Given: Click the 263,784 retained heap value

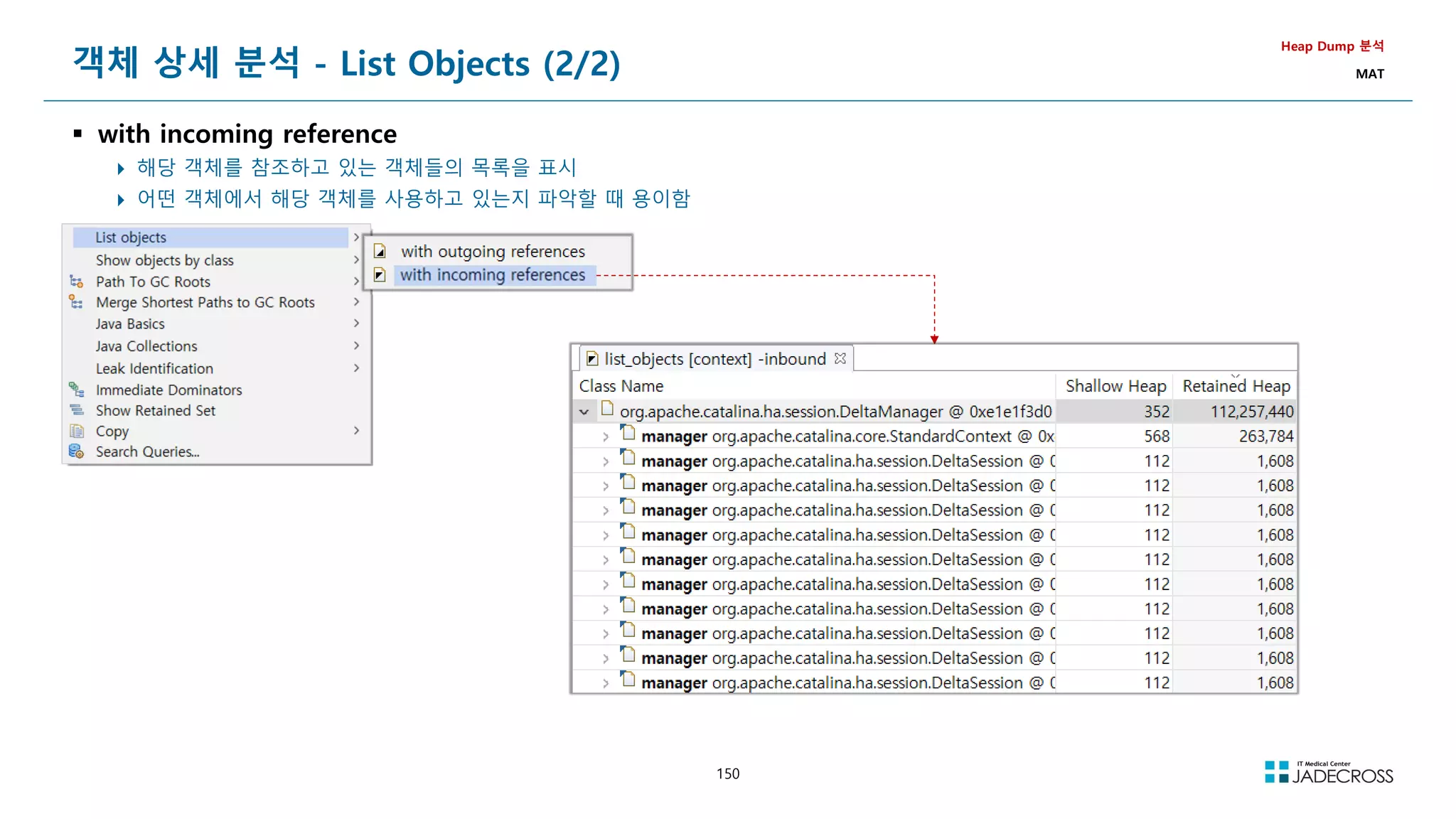Looking at the screenshot, I should click(x=1266, y=437).
